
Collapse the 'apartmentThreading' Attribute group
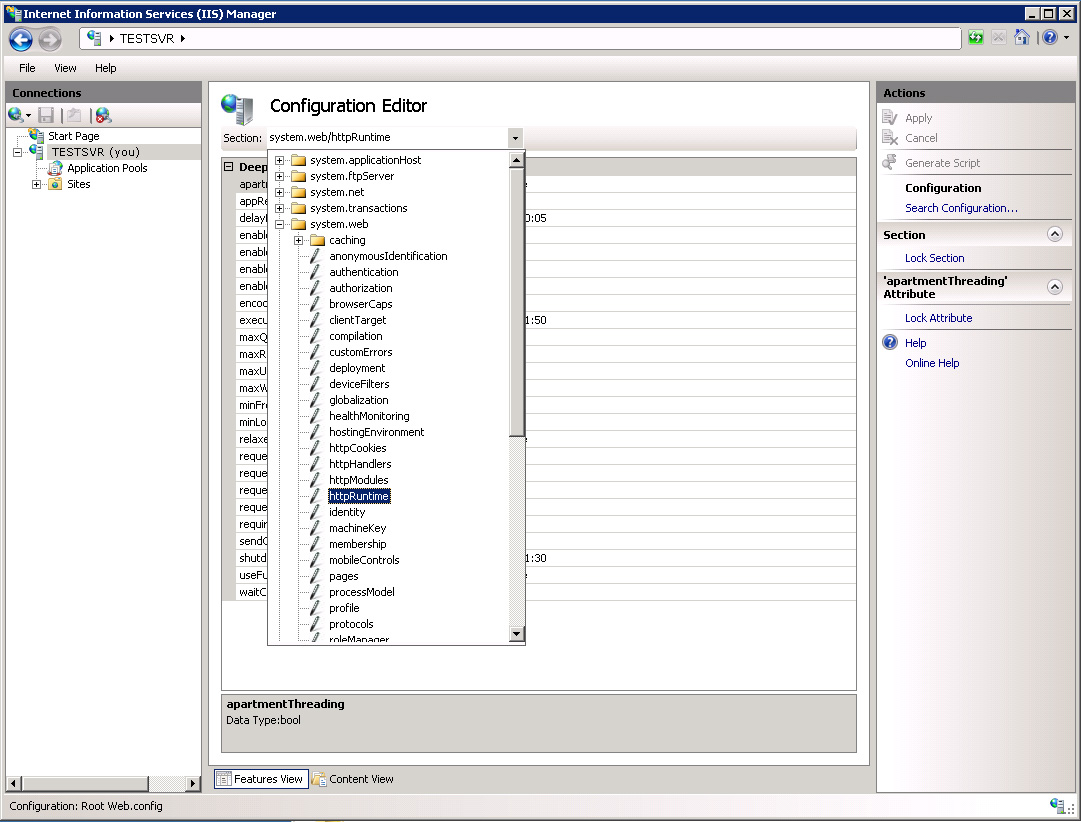tap(1055, 287)
